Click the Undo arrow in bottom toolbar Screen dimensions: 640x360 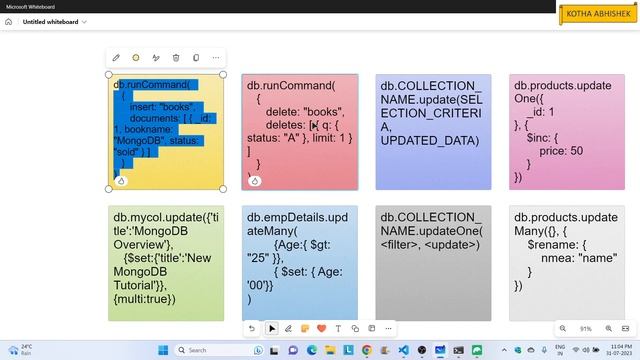252,329
